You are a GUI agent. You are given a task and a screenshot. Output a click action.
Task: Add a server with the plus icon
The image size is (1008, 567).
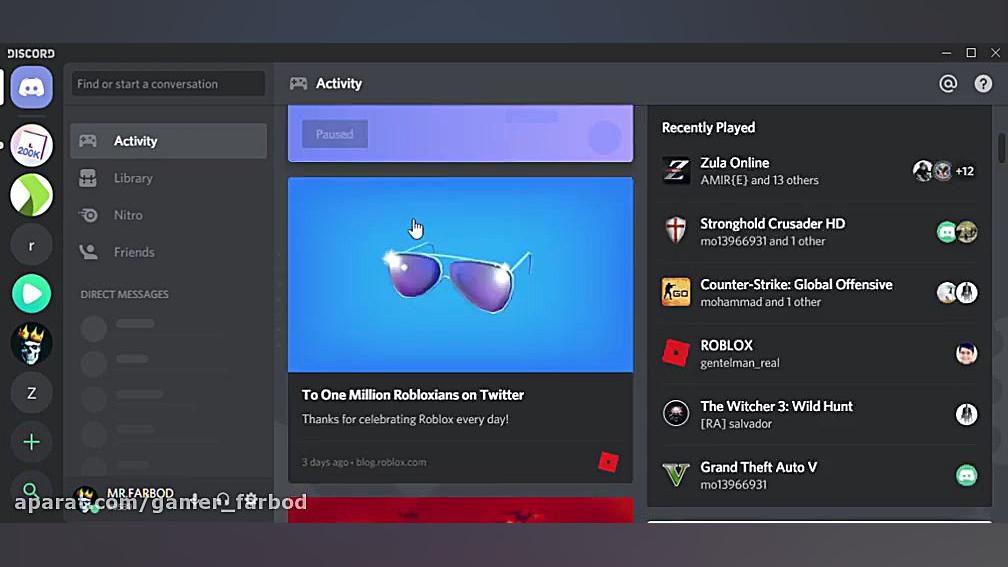pos(32,442)
